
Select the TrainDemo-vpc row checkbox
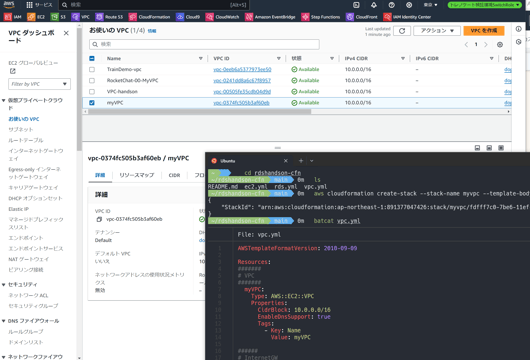point(92,69)
